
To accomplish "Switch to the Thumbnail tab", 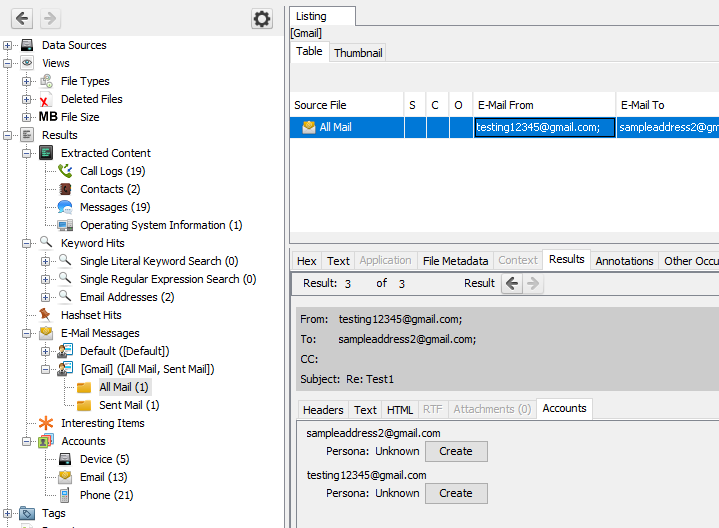I will pos(357,52).
